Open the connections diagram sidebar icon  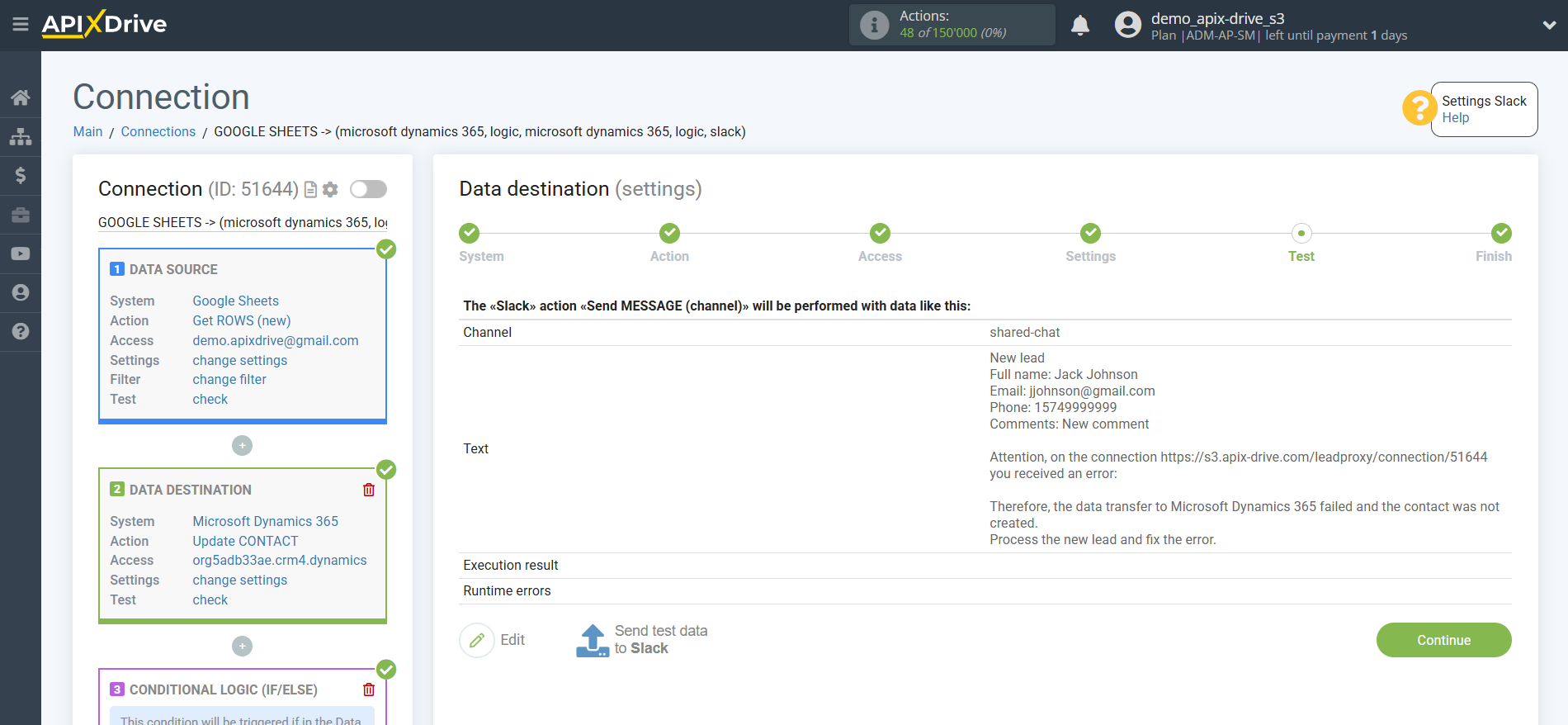[x=21, y=137]
